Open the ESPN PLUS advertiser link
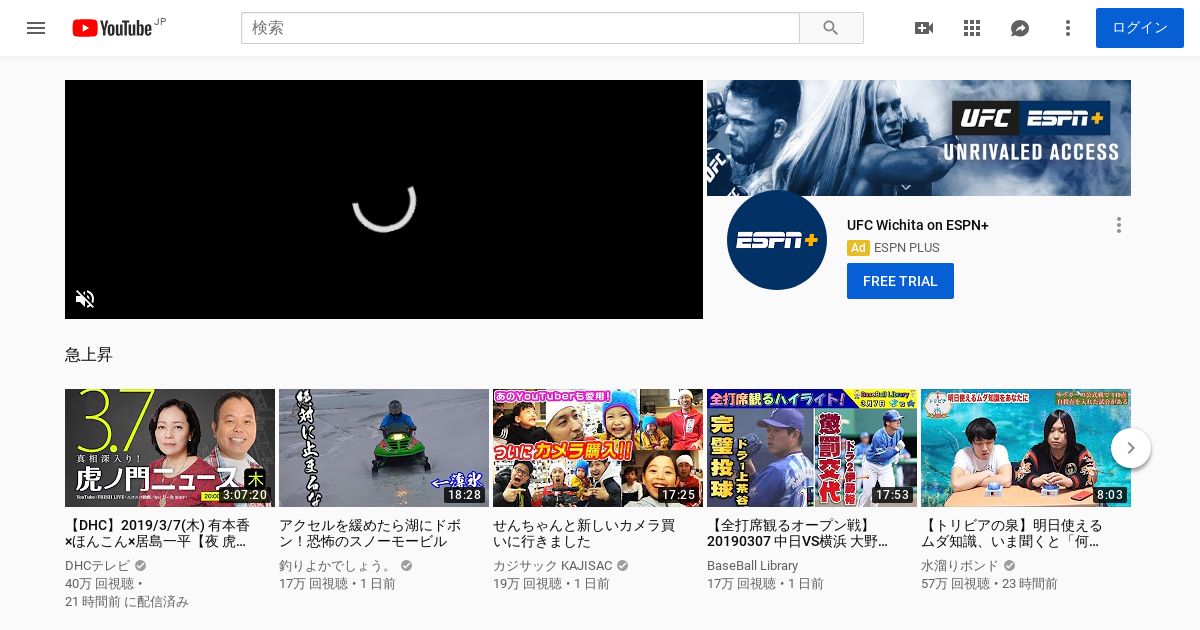1200x630 pixels. coord(907,248)
